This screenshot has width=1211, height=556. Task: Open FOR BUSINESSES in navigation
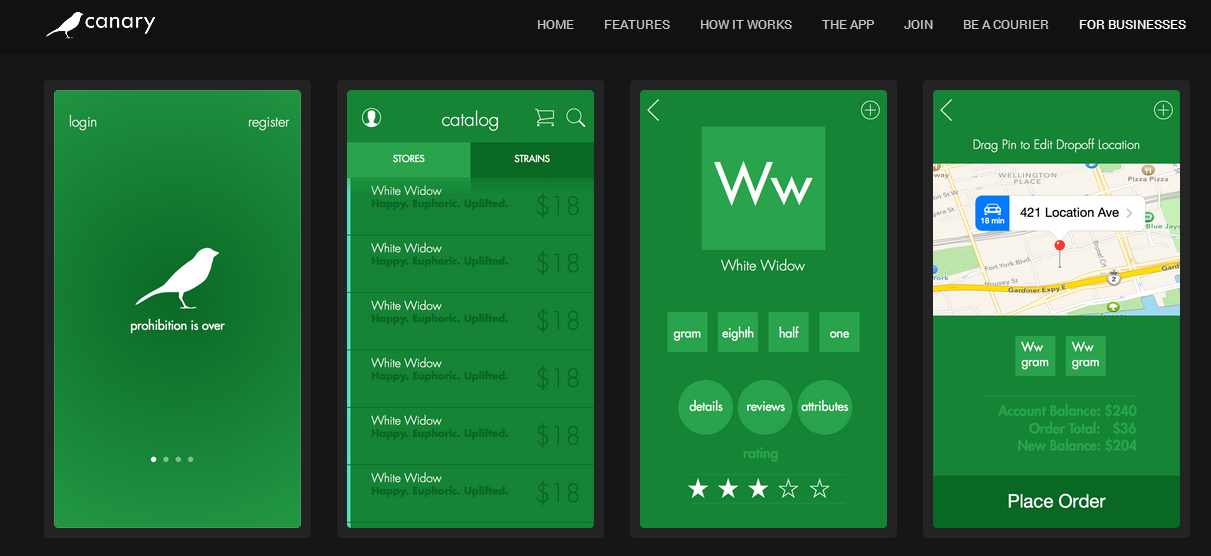pos(1132,24)
